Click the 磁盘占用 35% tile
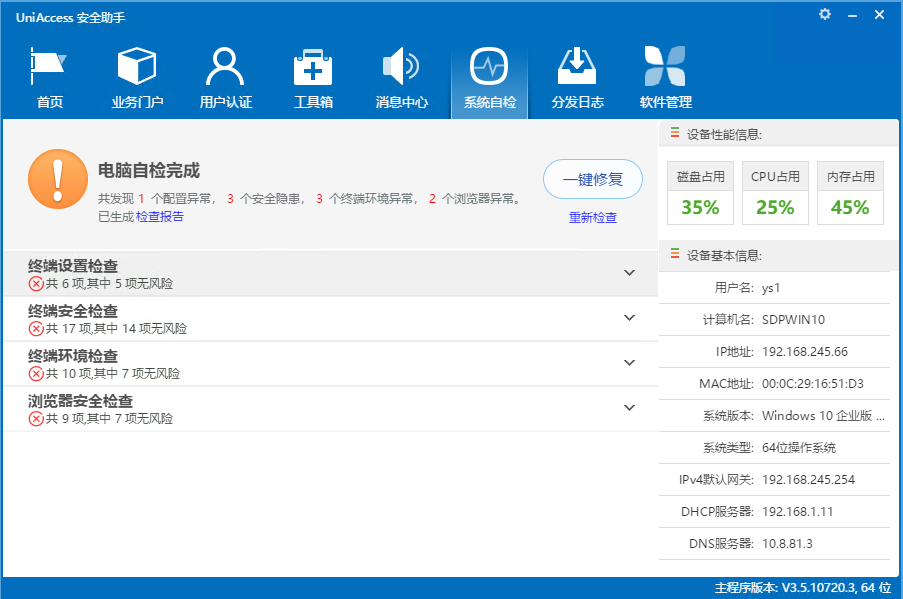Image resolution: width=903 pixels, height=599 pixels. (700, 193)
